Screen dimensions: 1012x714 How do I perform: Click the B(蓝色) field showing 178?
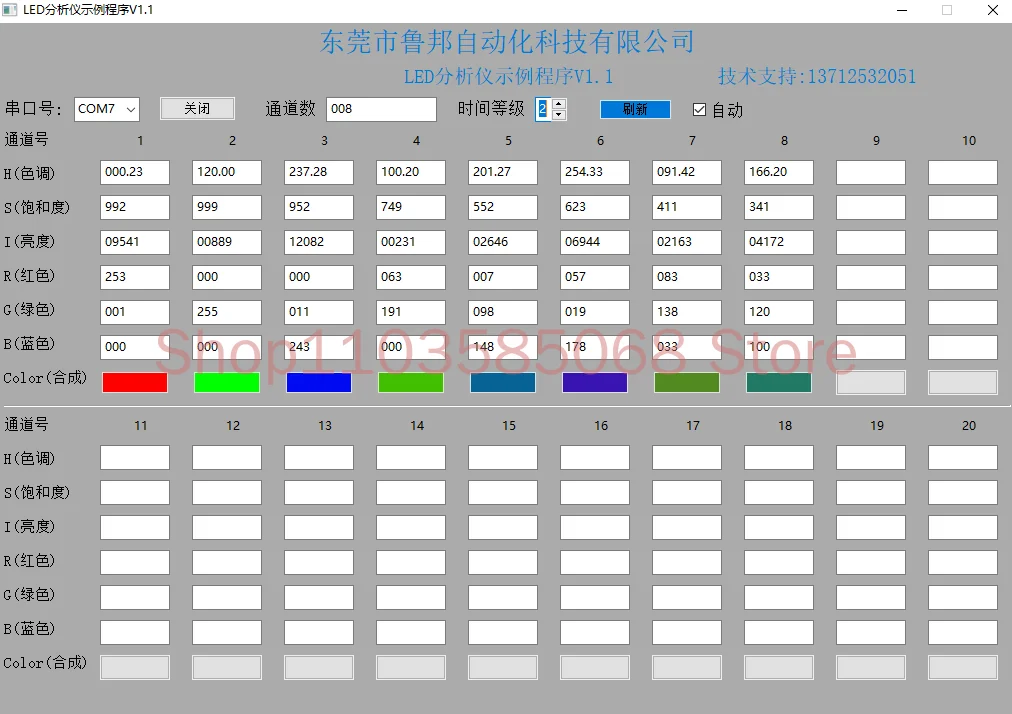click(x=594, y=347)
